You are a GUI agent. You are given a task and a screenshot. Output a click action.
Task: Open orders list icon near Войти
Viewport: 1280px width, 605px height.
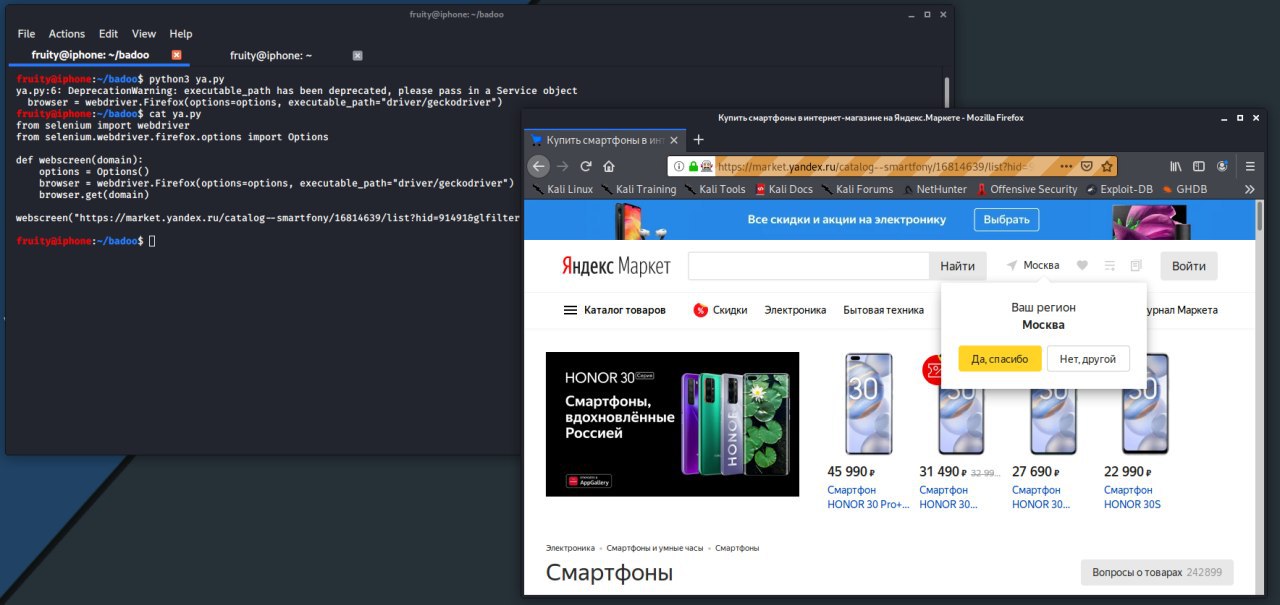click(1136, 266)
